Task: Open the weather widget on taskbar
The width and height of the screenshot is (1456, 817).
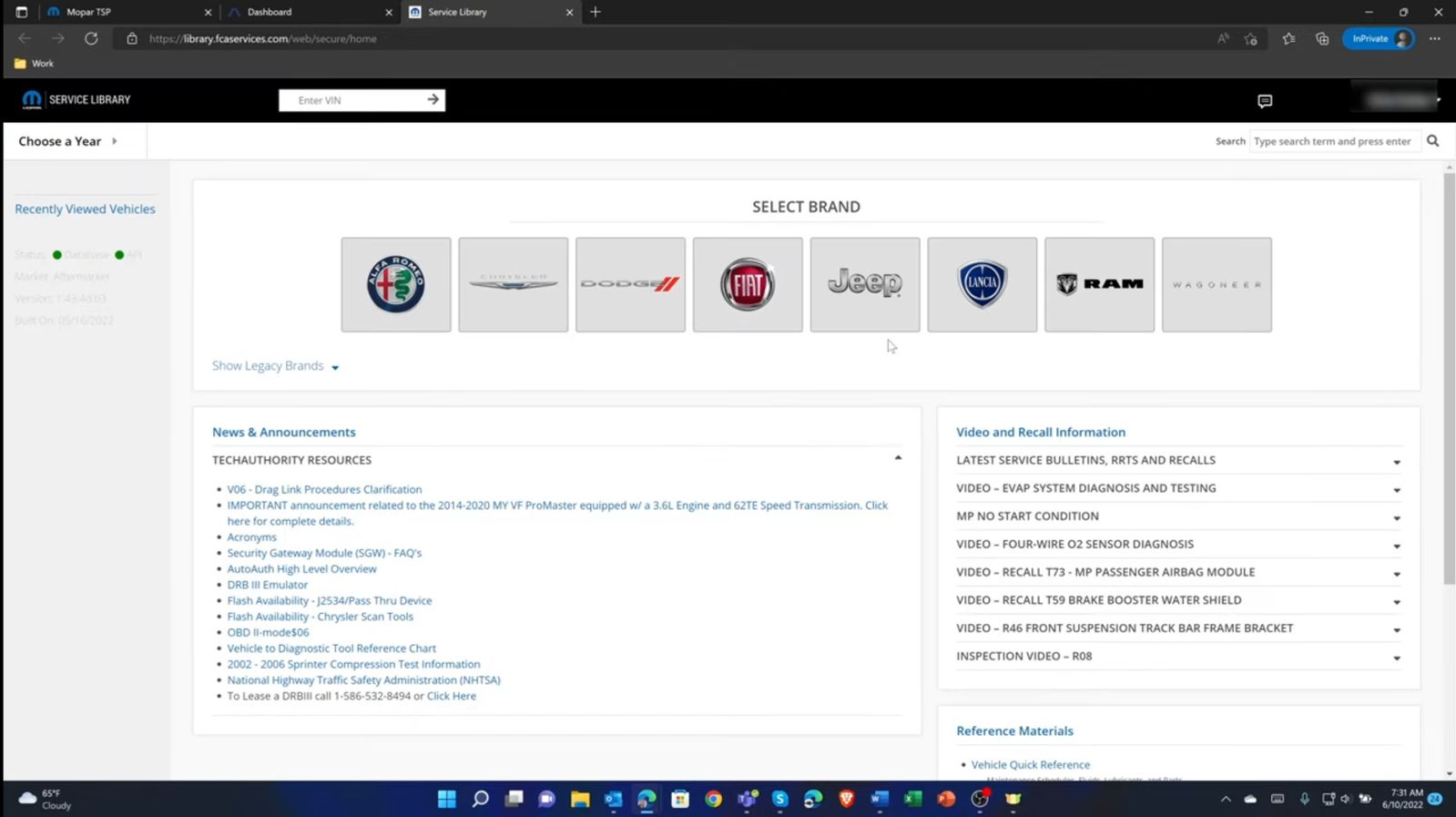Action: point(46,799)
